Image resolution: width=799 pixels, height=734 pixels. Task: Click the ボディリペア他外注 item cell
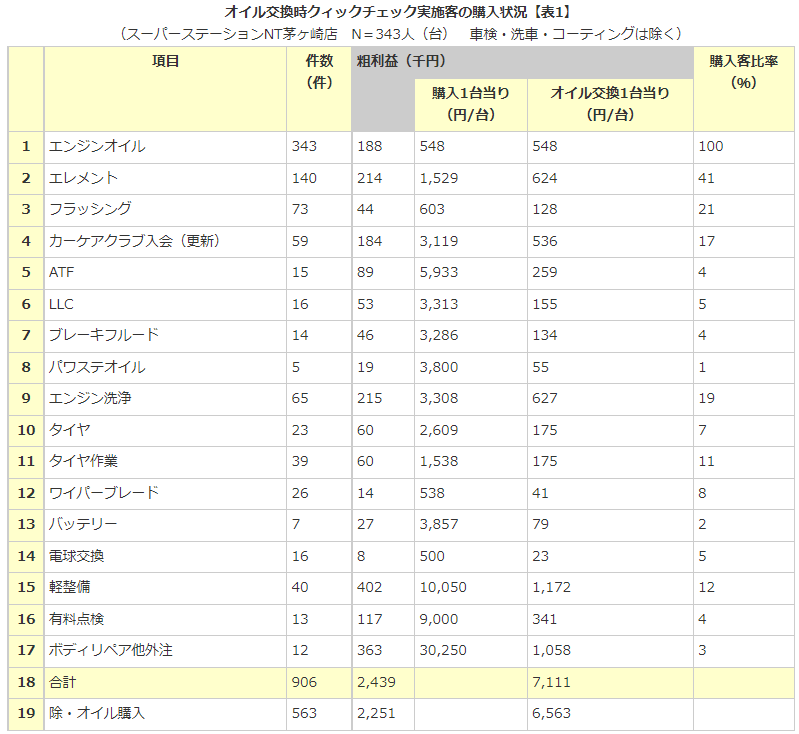pos(111,650)
